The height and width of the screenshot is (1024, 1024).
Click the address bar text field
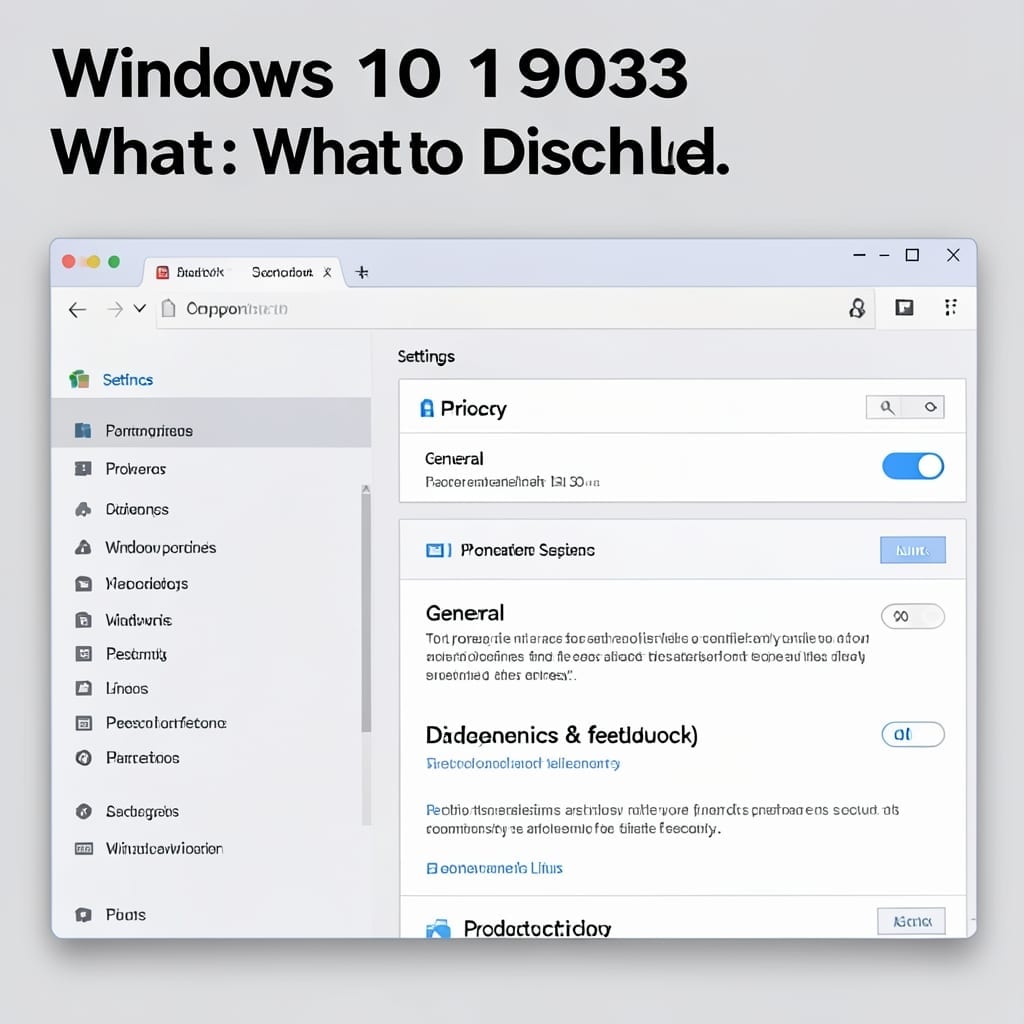tap(515, 309)
